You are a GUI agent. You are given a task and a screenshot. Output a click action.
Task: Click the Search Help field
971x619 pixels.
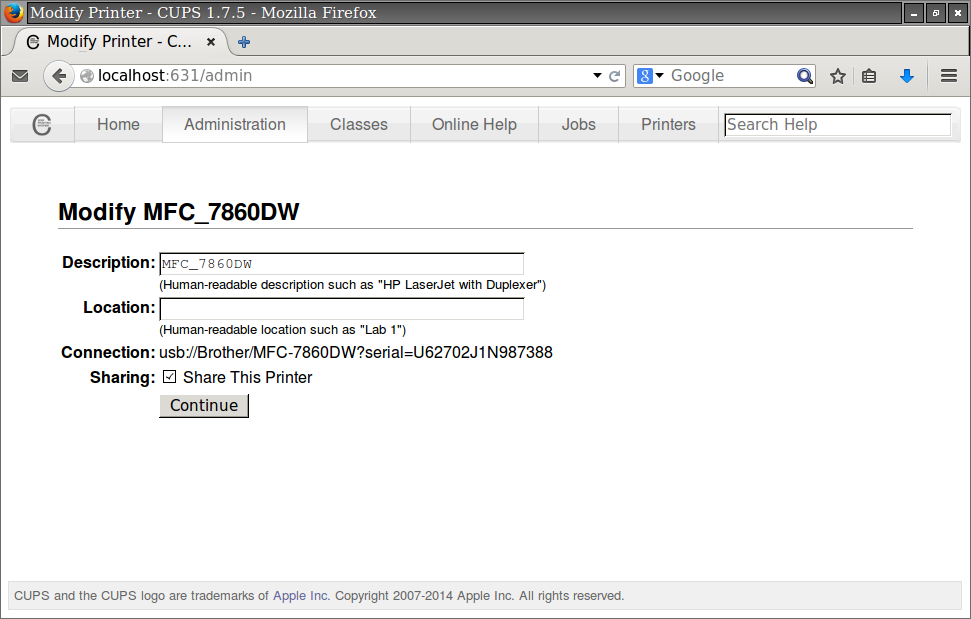click(837, 124)
